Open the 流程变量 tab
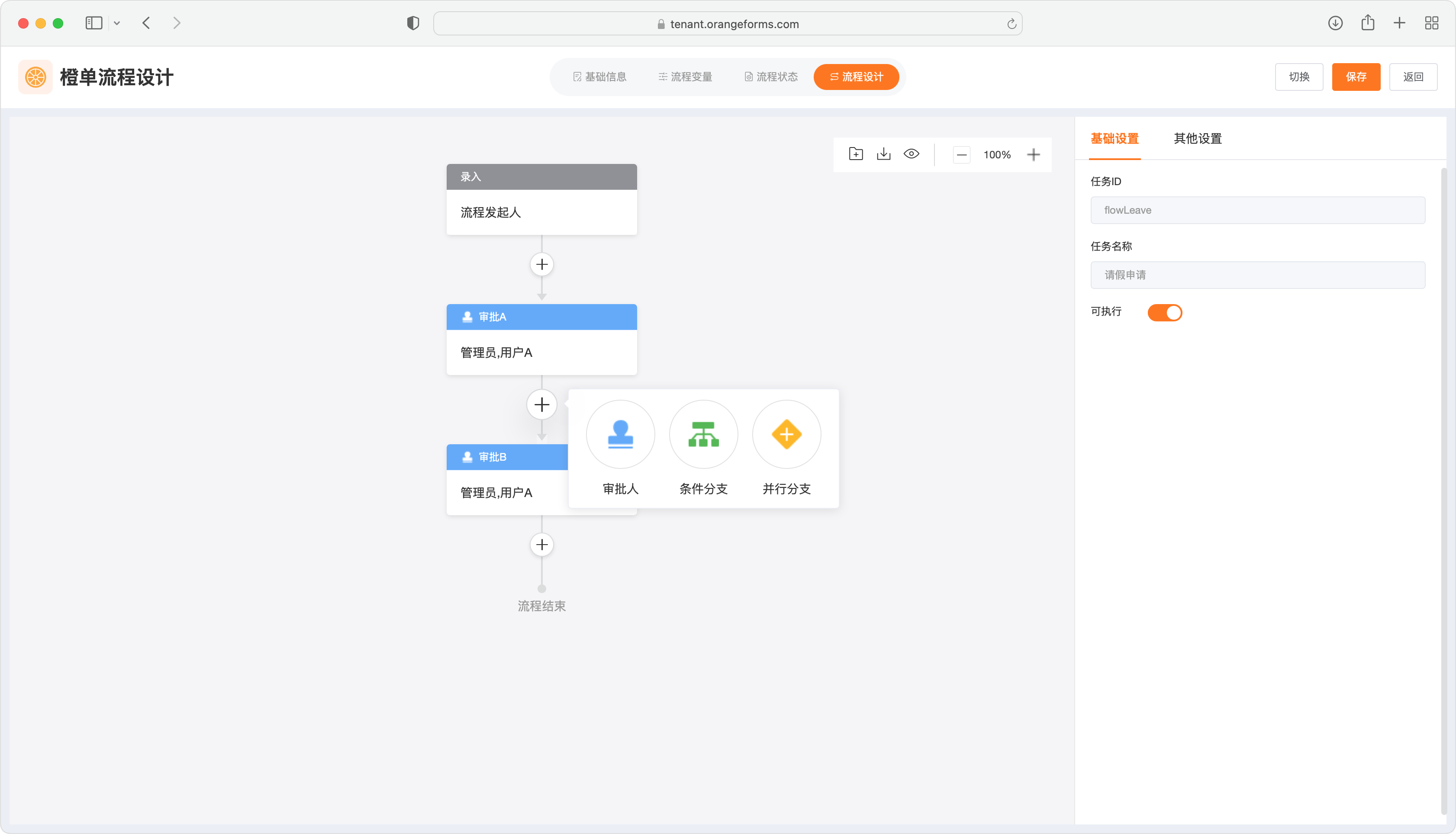 (685, 77)
